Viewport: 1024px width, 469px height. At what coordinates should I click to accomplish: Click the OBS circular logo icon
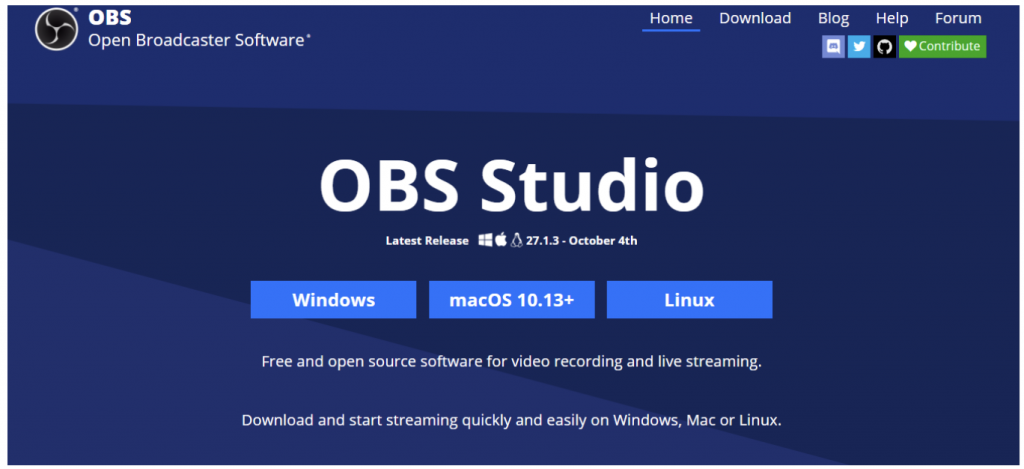coord(57,29)
